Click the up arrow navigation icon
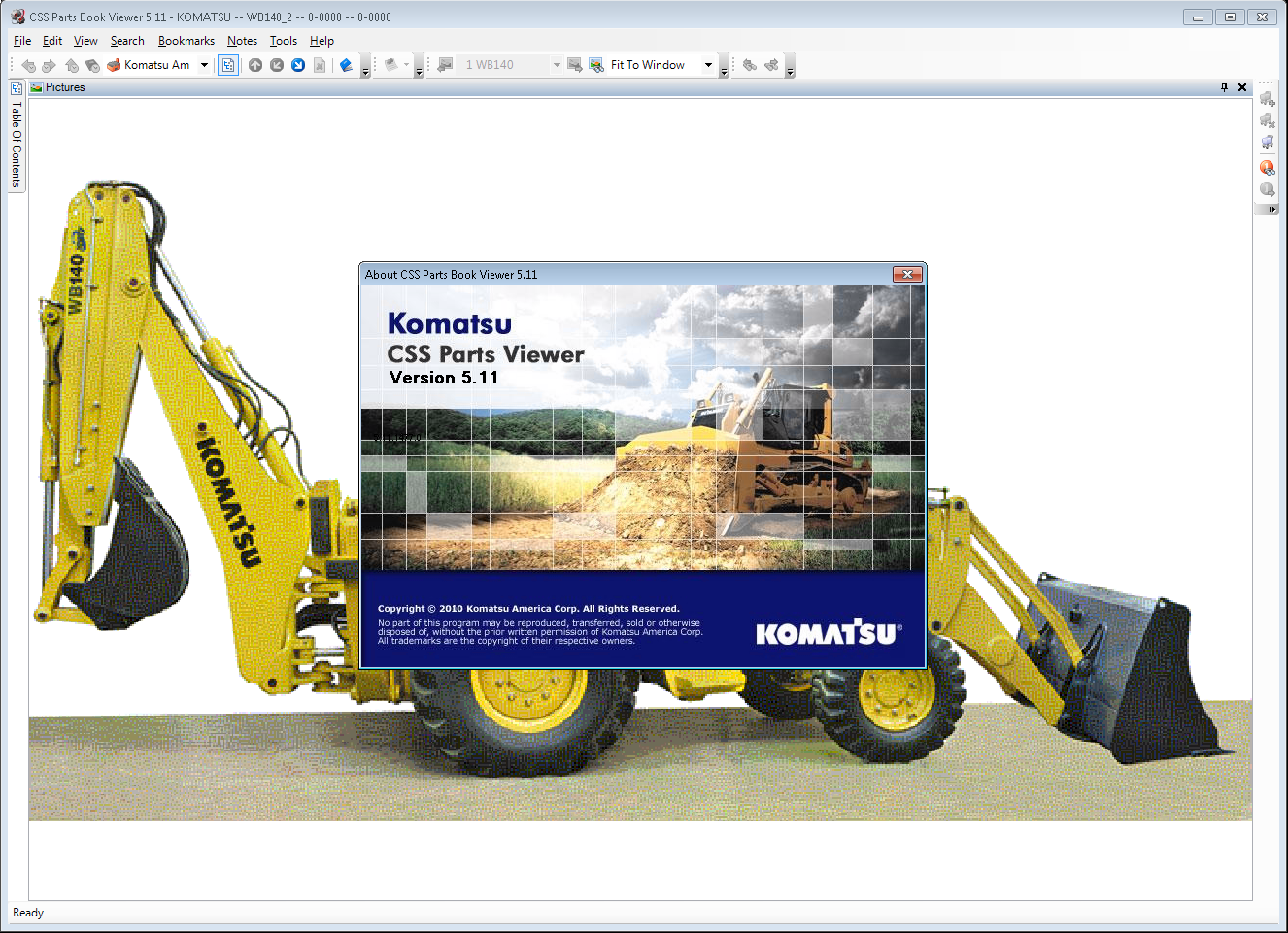Viewport: 1288px width, 933px height. [x=255, y=65]
